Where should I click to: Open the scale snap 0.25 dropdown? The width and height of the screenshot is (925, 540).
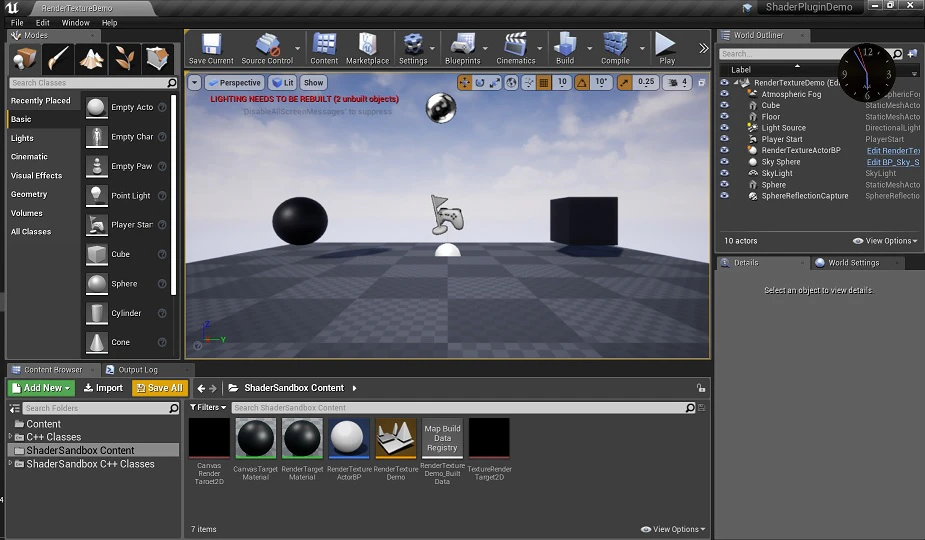coord(646,83)
